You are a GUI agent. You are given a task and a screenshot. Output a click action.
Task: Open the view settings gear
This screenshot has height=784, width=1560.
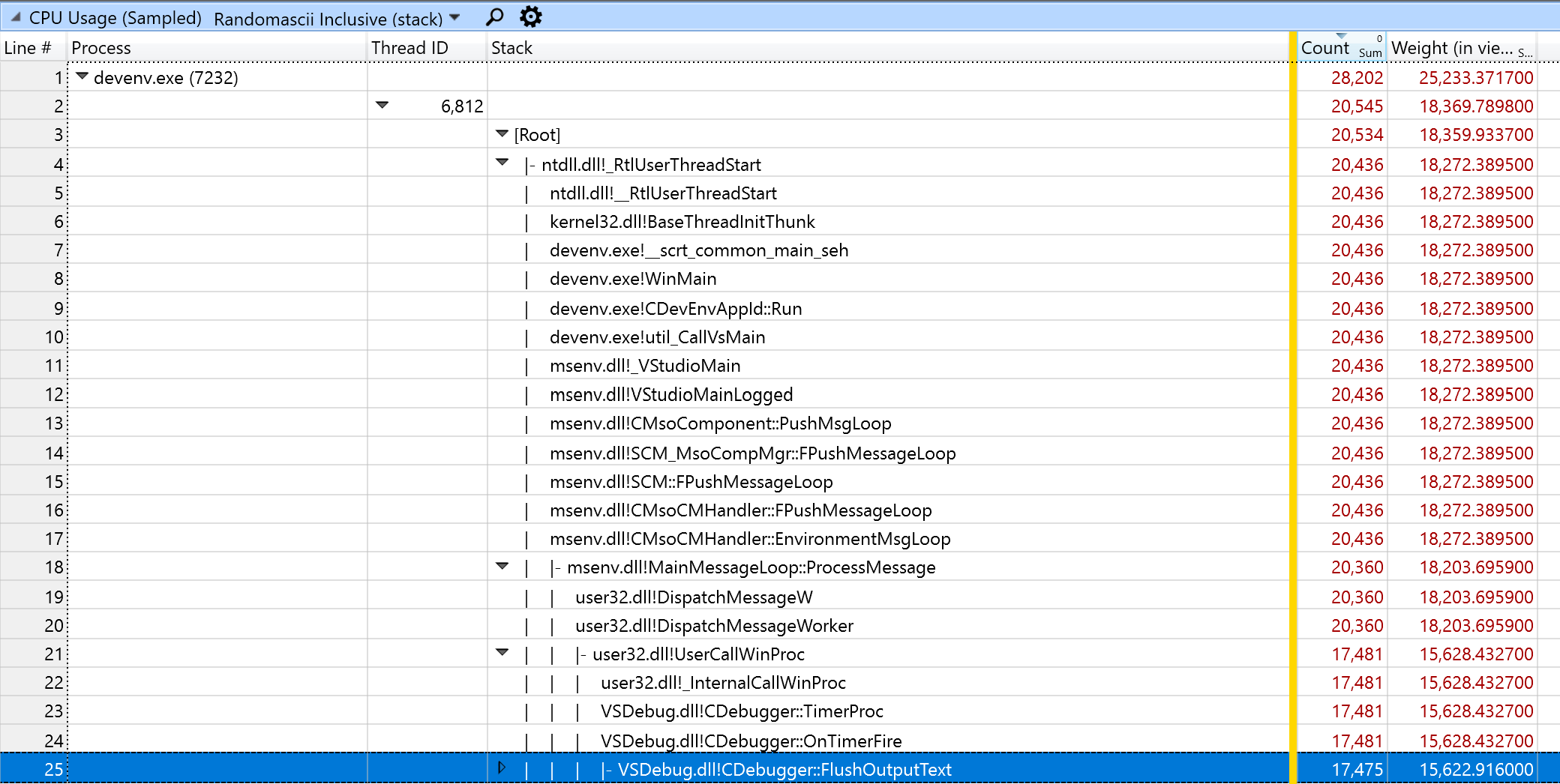click(530, 16)
